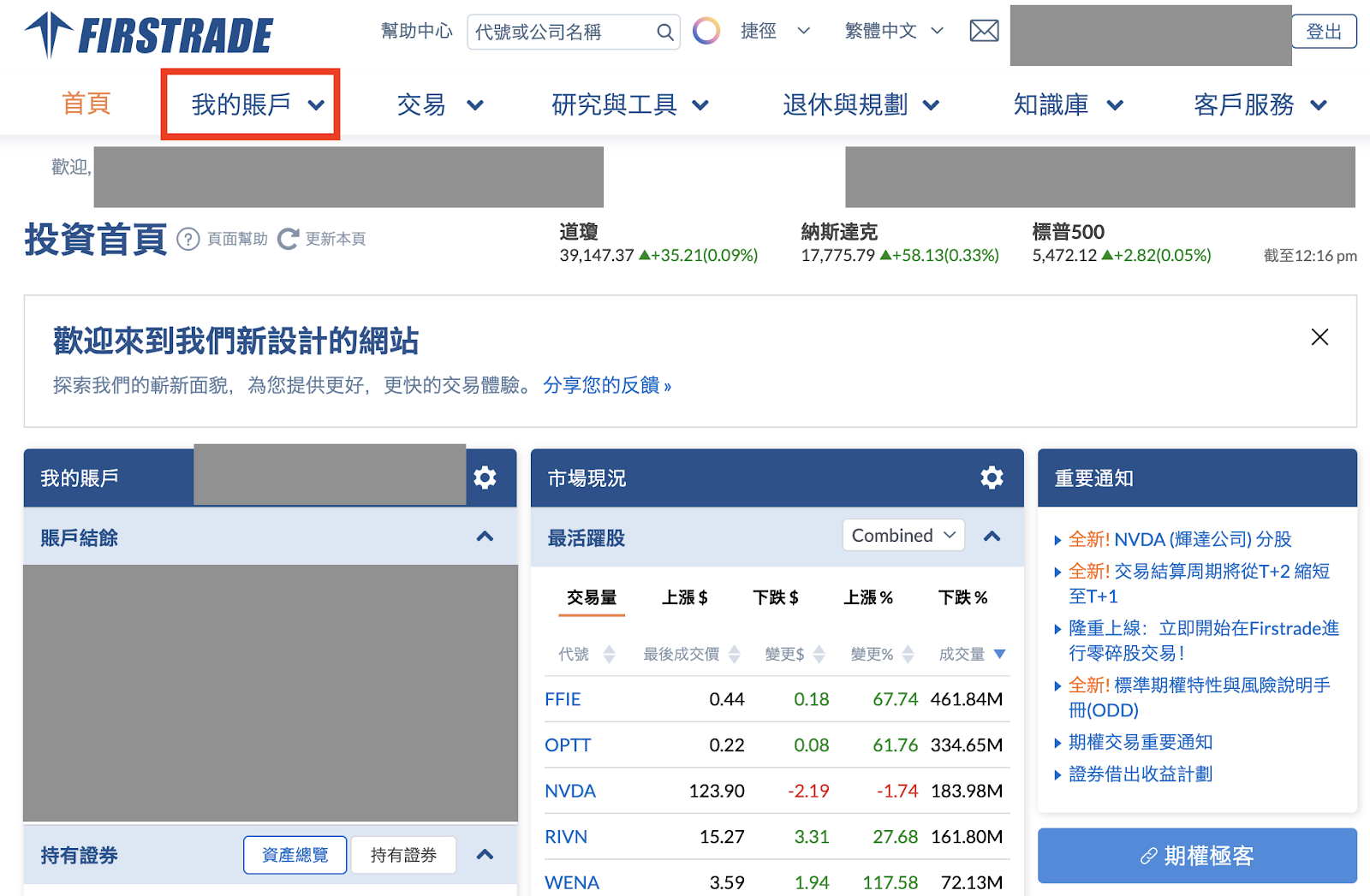Open 期權交易重要通知 link
Image resolution: width=1370 pixels, height=896 pixels.
1141,742
